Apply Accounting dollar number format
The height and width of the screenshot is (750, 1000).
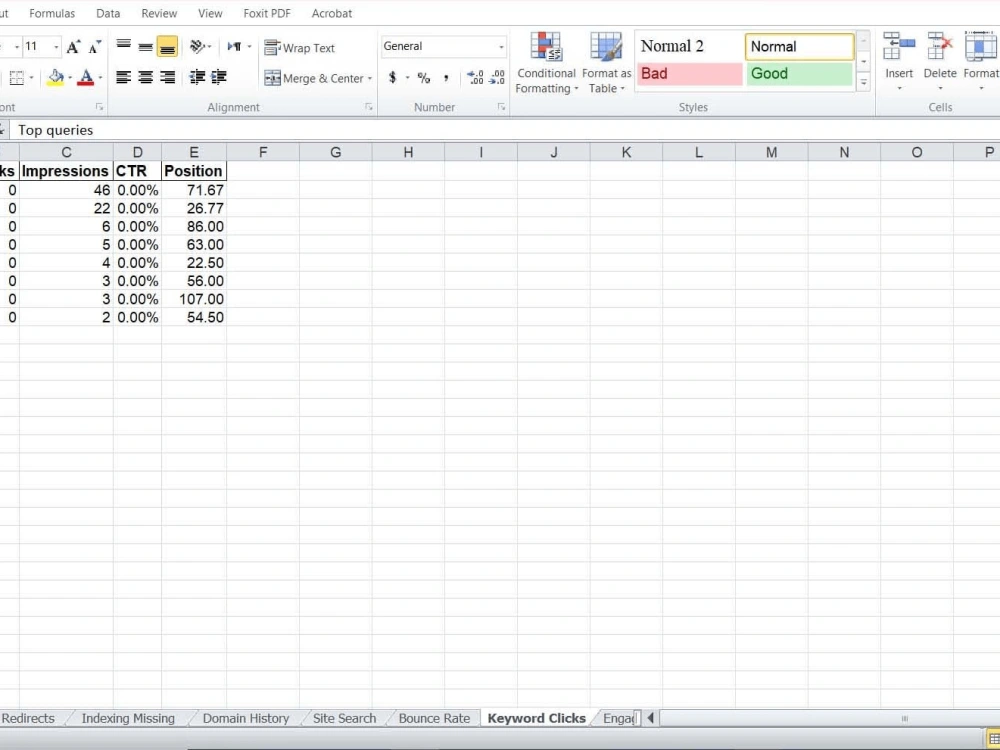click(x=392, y=78)
